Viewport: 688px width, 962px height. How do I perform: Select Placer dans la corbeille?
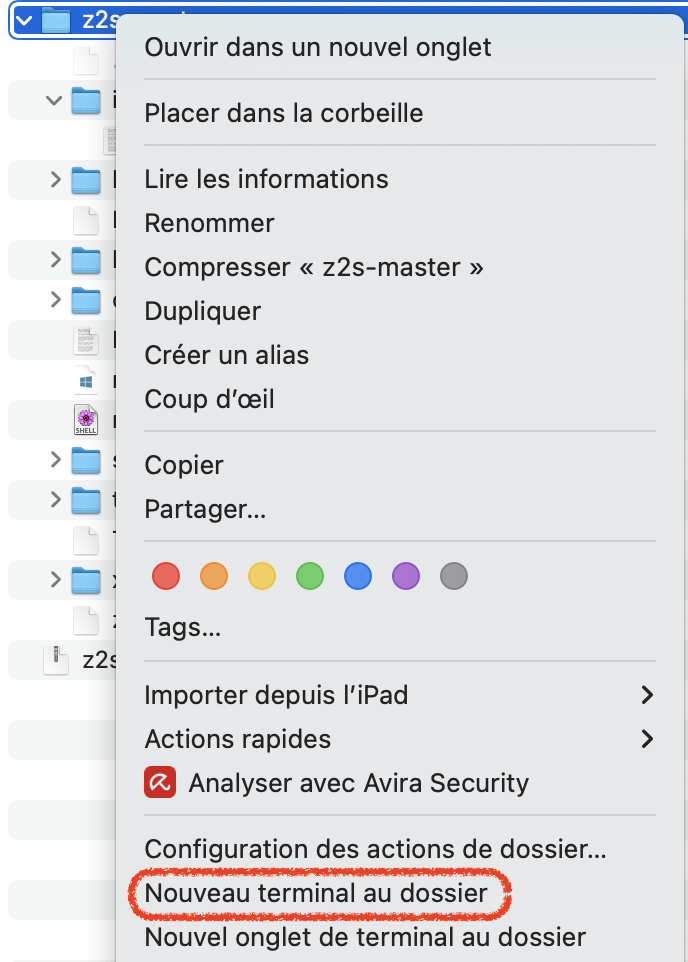[x=284, y=113]
